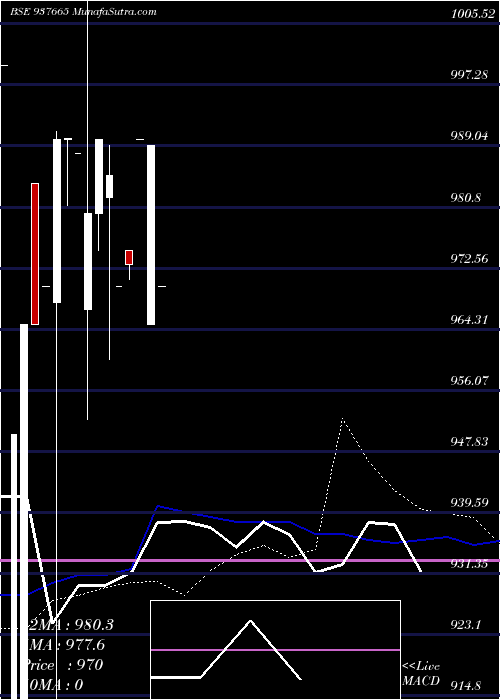Click the 12MA : 980.3 reading
The height and width of the screenshot is (700, 500).
tap(69, 625)
